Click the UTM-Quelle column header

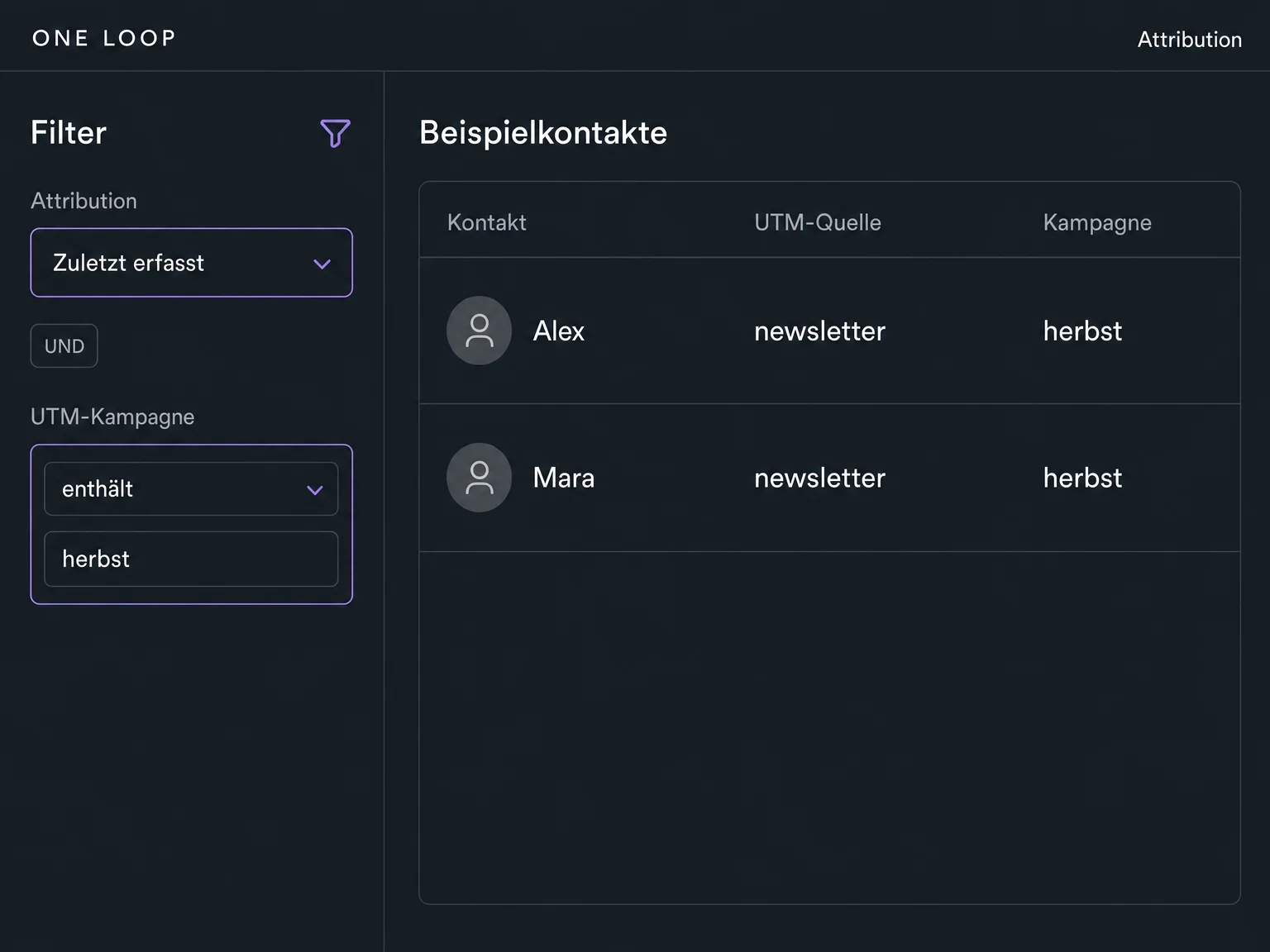(x=818, y=222)
